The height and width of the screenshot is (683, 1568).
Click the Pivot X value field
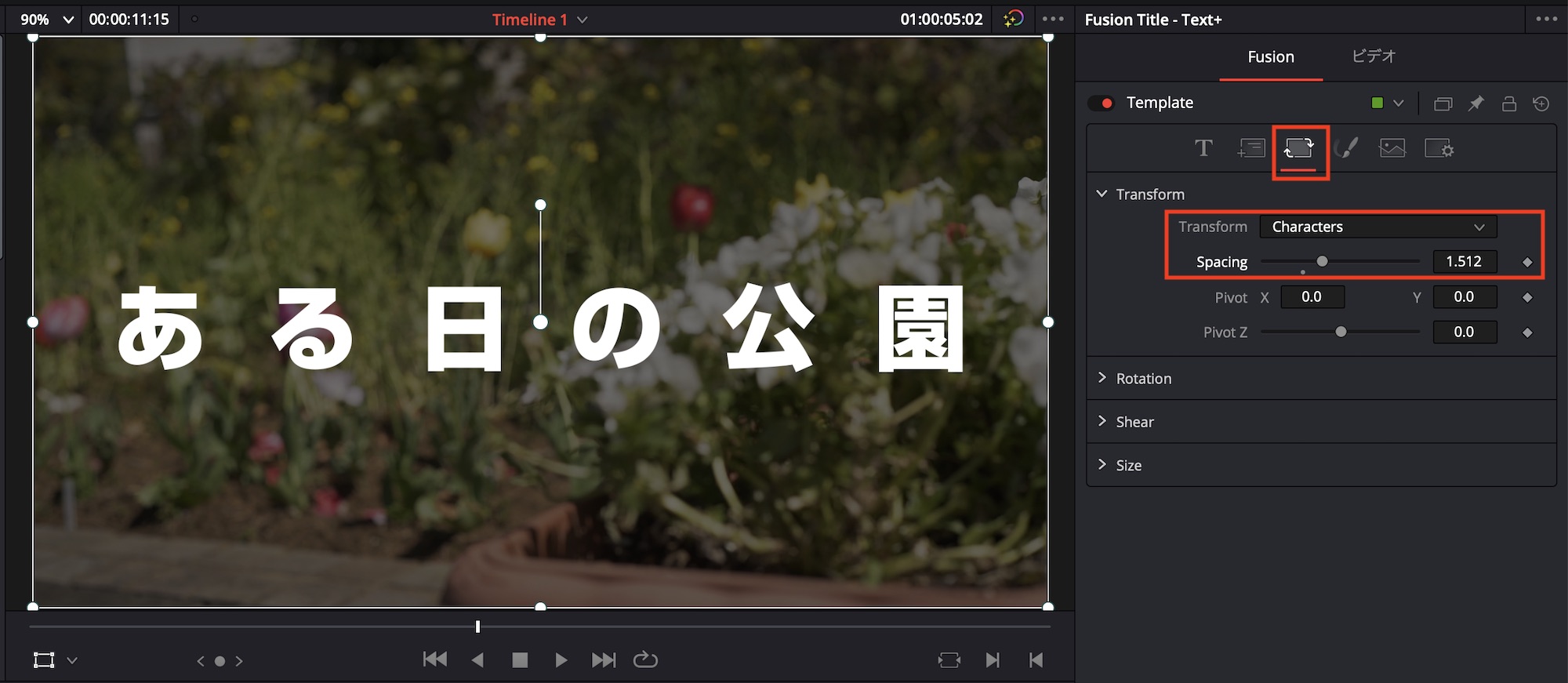coord(1312,297)
